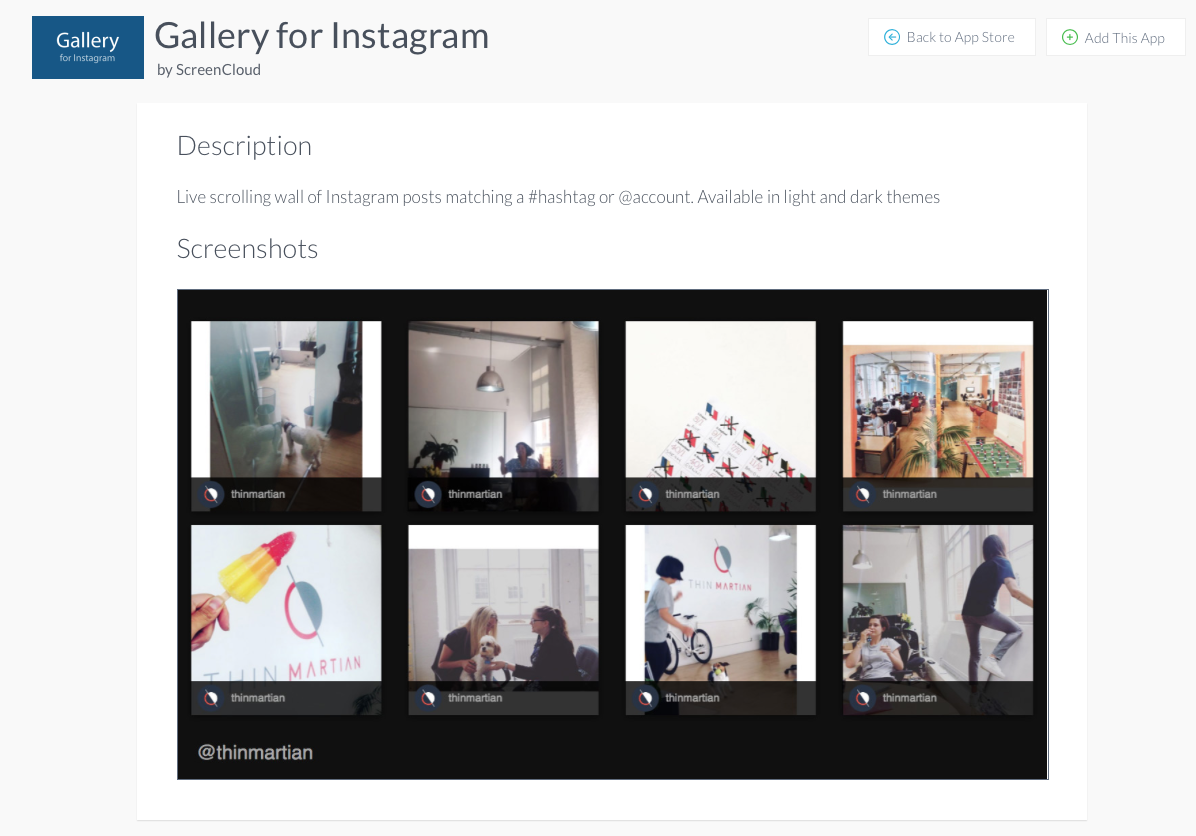Click the thinmartian avatar under the flag stickers photo
This screenshot has height=836, width=1196.
(646, 494)
